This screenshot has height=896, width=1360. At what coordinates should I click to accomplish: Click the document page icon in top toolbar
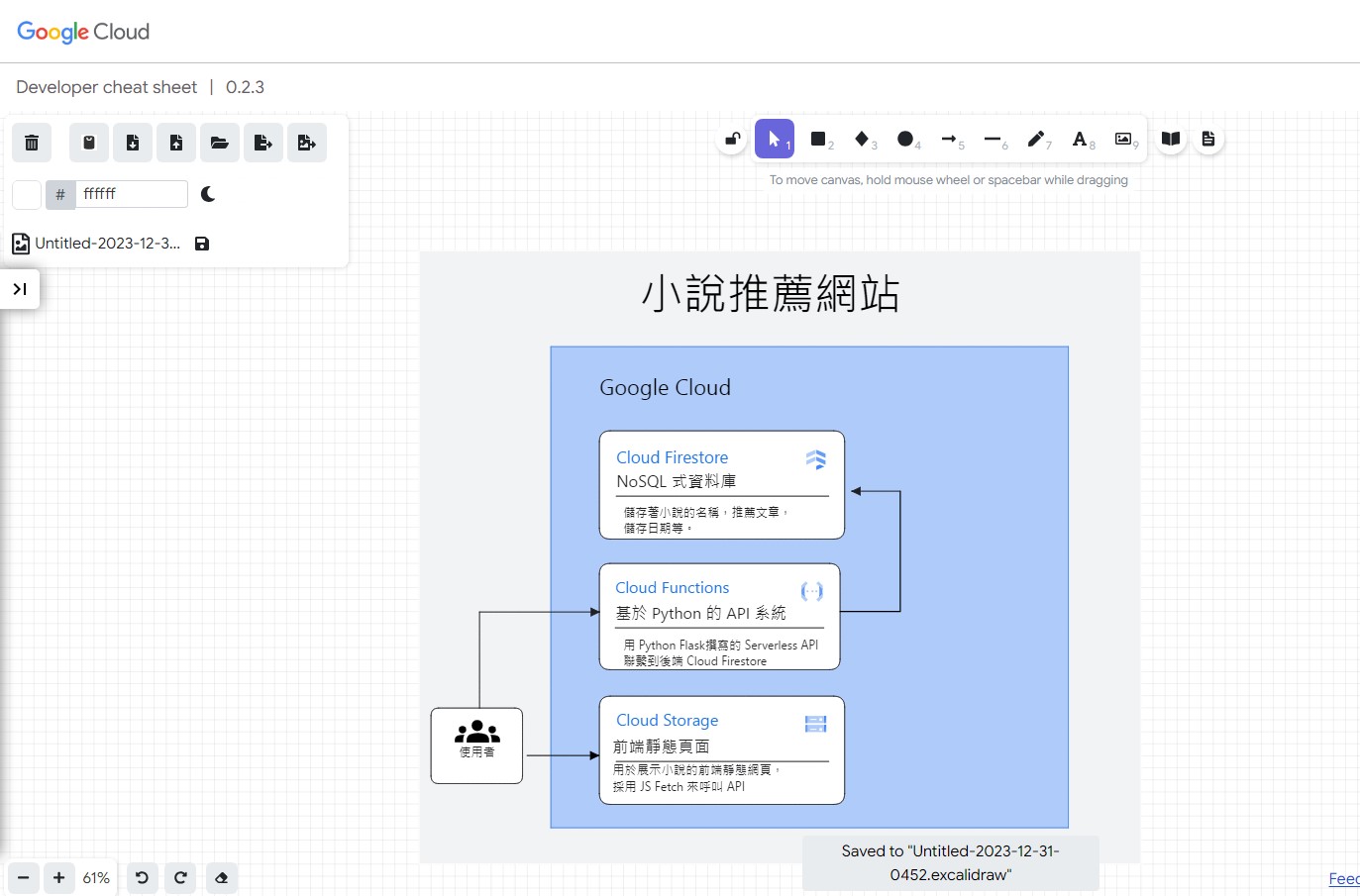(x=1208, y=139)
